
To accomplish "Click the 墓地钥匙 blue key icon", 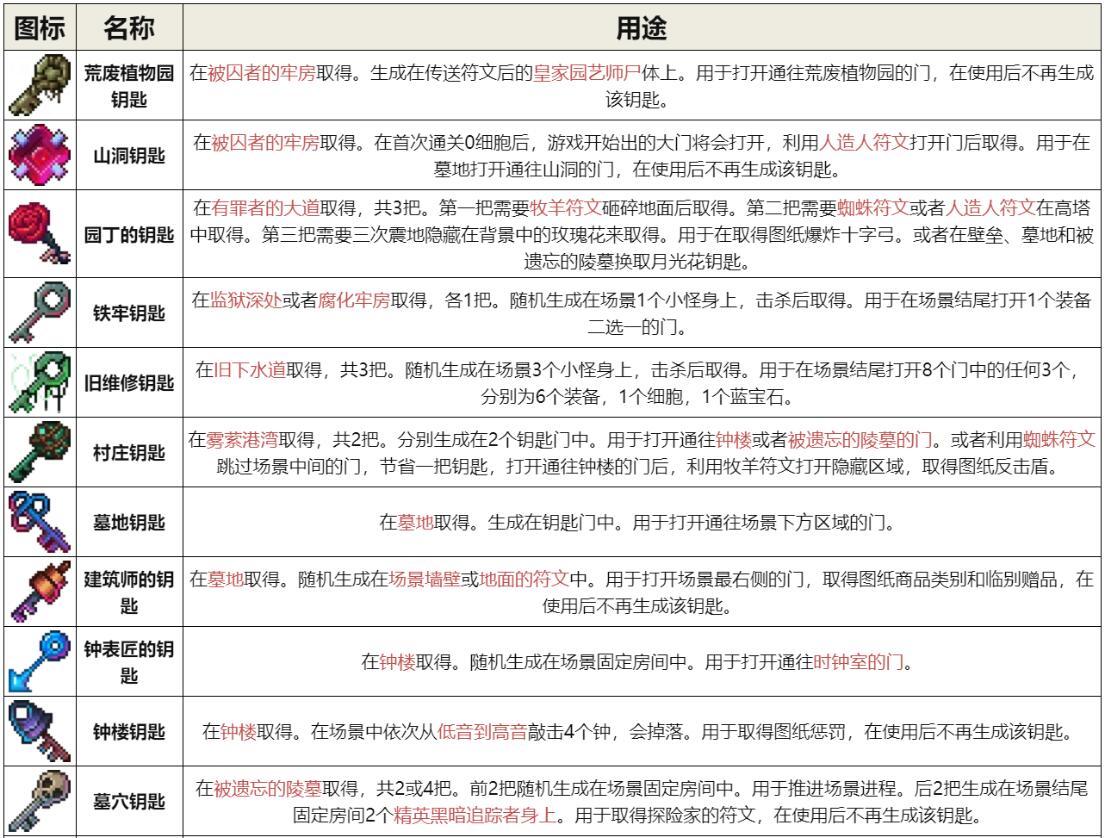I will (38, 521).
